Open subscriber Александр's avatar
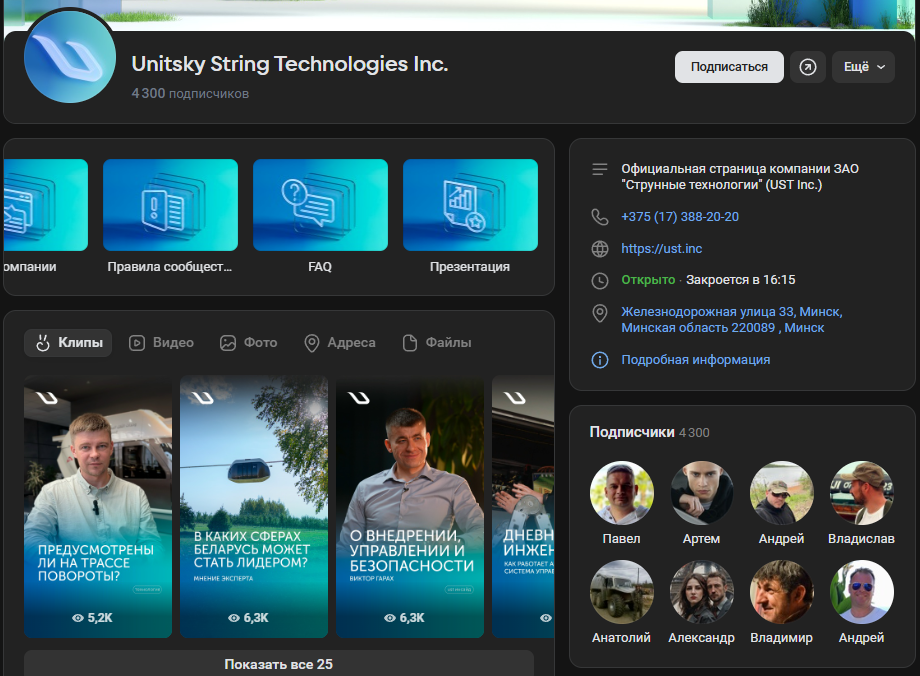Viewport: 920px width, 676px height. pos(702,592)
